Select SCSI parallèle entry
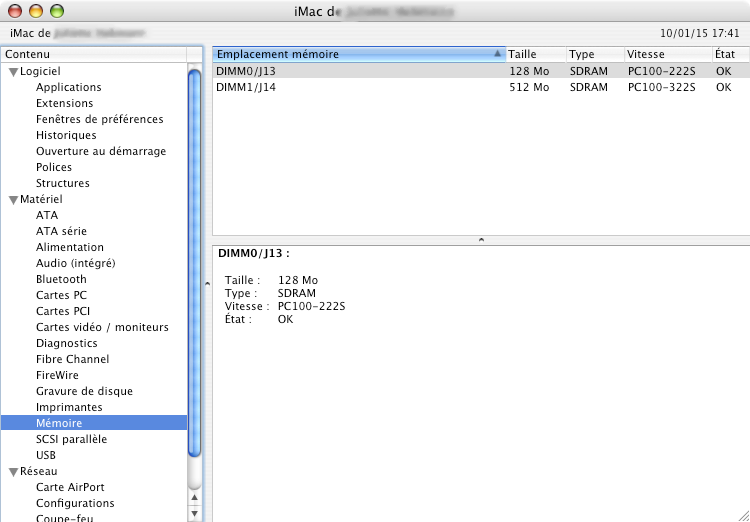Screen dimensions: 750x522 click(71, 439)
